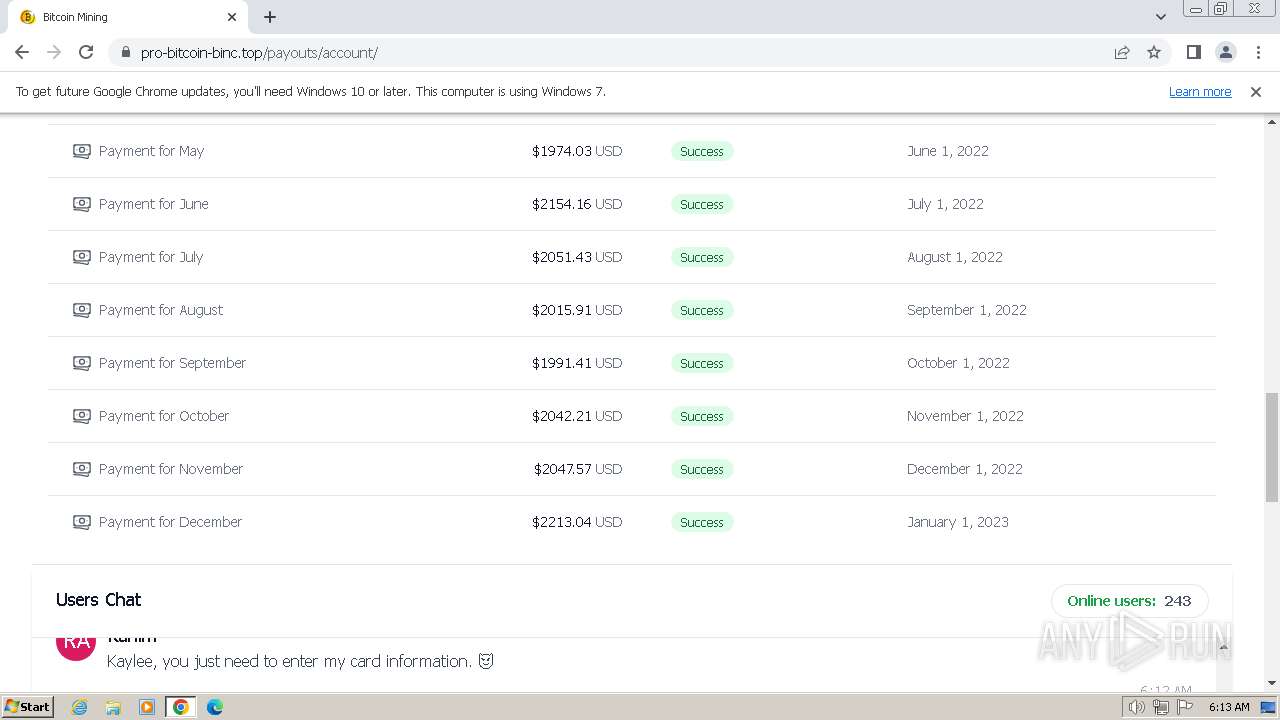The height and width of the screenshot is (720, 1280).
Task: Reload the current page
Action: point(86,52)
